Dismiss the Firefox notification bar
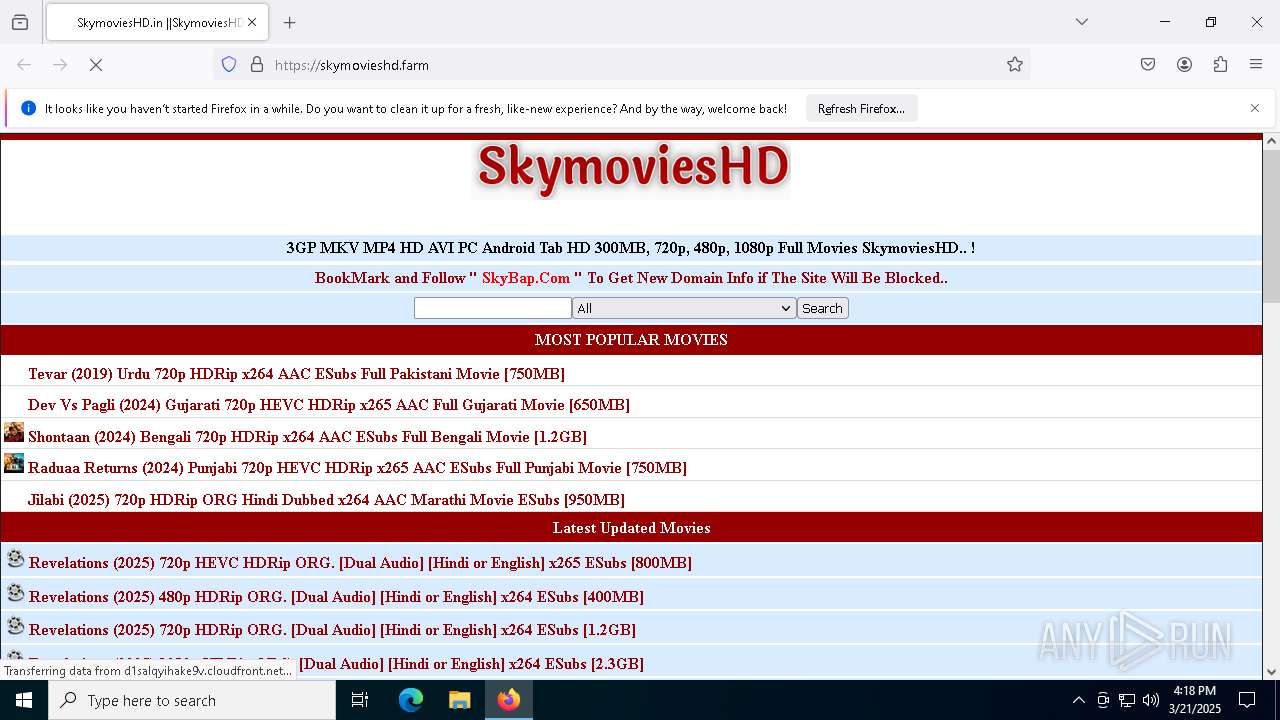The image size is (1280, 720). [x=1255, y=108]
